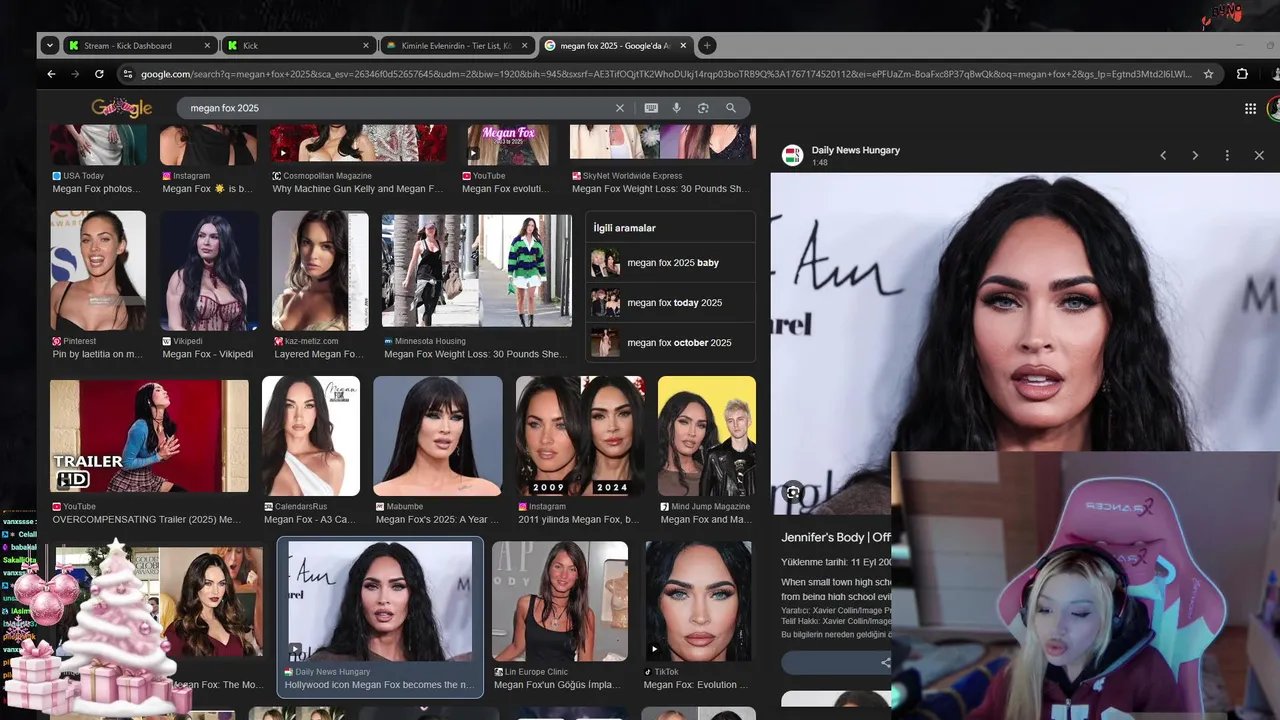Click the forward navigation arrow in browser
The image size is (1280, 720).
75,74
